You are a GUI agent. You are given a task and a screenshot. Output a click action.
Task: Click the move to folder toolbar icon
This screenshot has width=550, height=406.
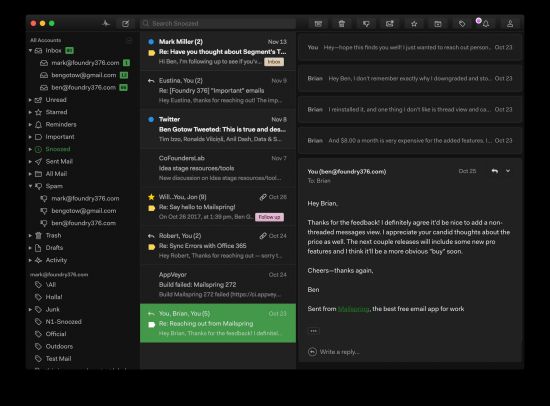pos(438,24)
